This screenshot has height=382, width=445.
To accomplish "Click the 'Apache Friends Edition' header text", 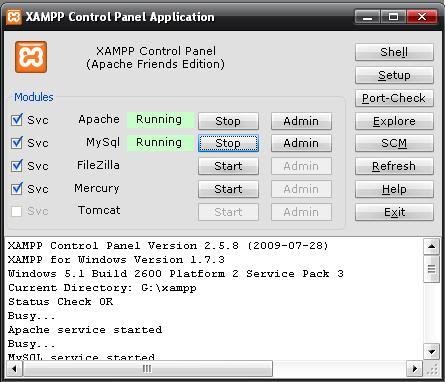I will [155, 64].
